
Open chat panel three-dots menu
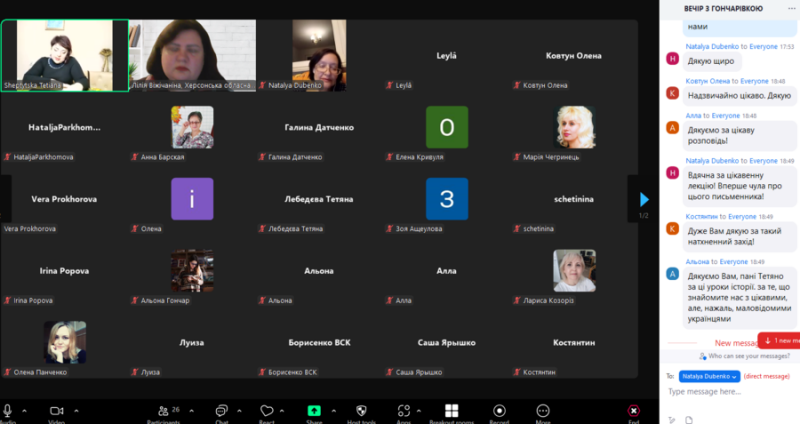click(x=791, y=9)
